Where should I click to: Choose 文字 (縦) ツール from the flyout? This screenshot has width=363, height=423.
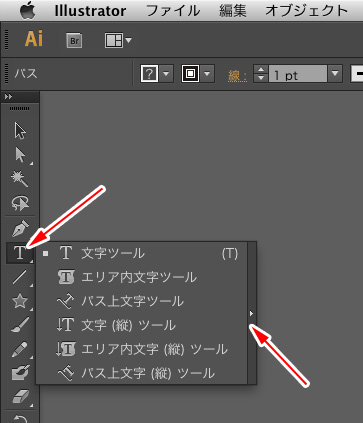142,325
